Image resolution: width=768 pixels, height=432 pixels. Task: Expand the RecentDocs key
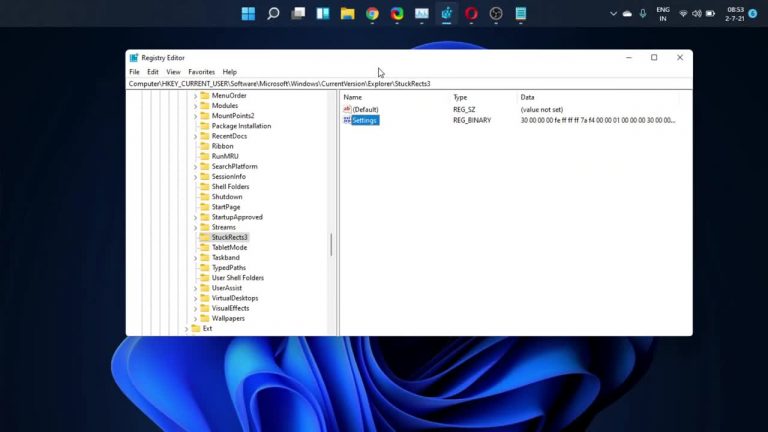[x=195, y=136]
